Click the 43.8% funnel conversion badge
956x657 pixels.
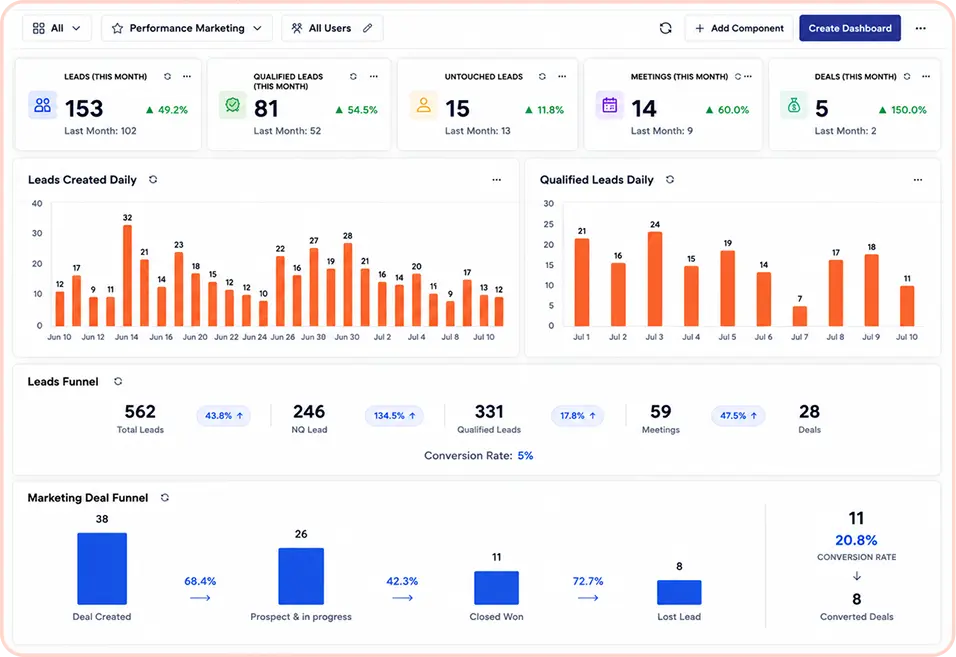(224, 416)
